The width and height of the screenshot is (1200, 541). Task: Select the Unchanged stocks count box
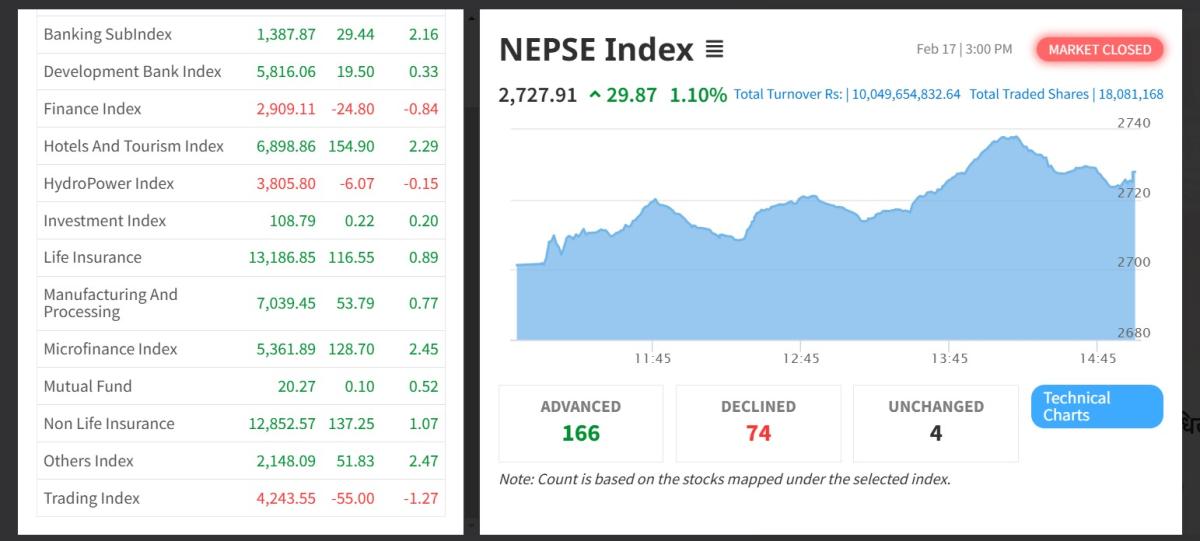[935, 422]
